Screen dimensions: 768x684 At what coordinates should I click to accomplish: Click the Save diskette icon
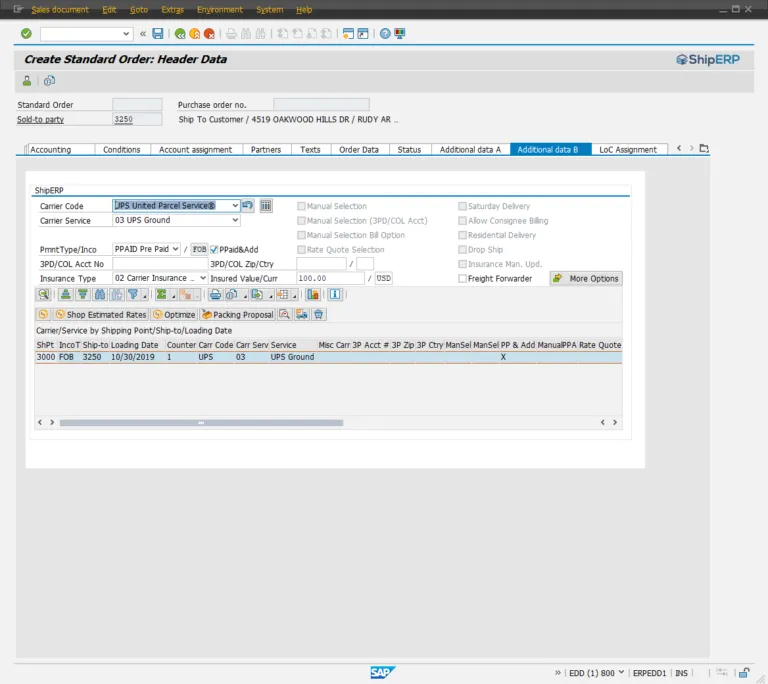(x=158, y=33)
